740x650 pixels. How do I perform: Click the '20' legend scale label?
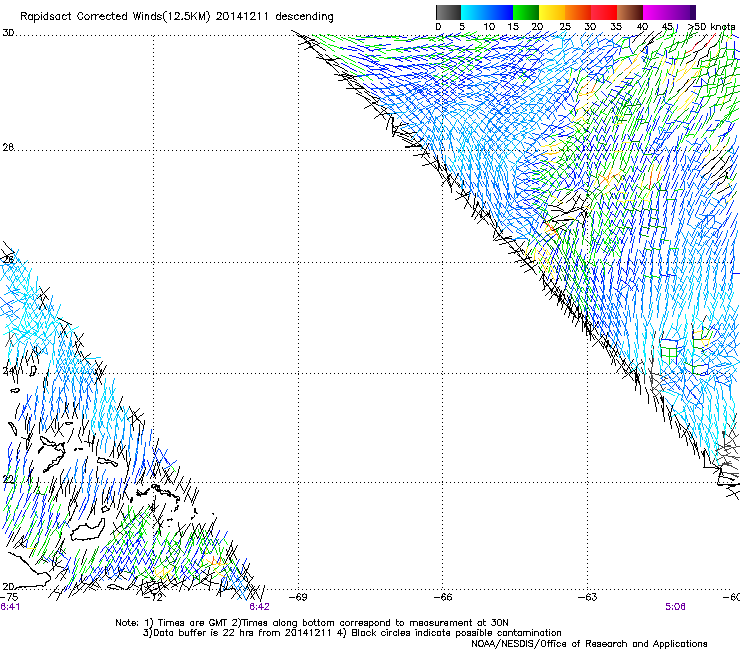coord(537,27)
